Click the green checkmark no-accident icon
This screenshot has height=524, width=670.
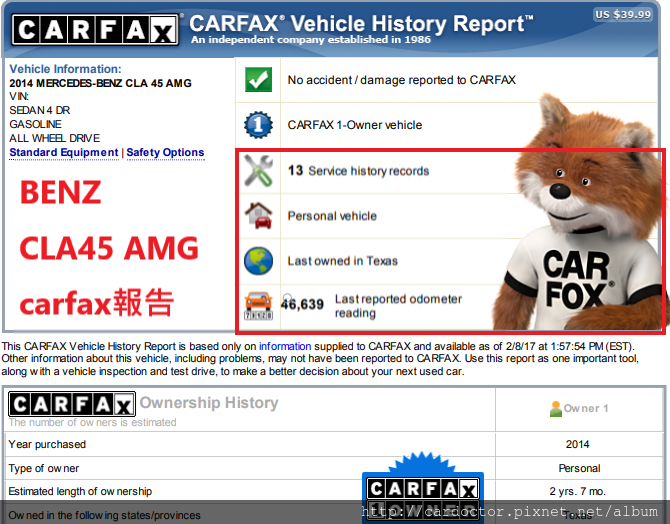pos(258,79)
